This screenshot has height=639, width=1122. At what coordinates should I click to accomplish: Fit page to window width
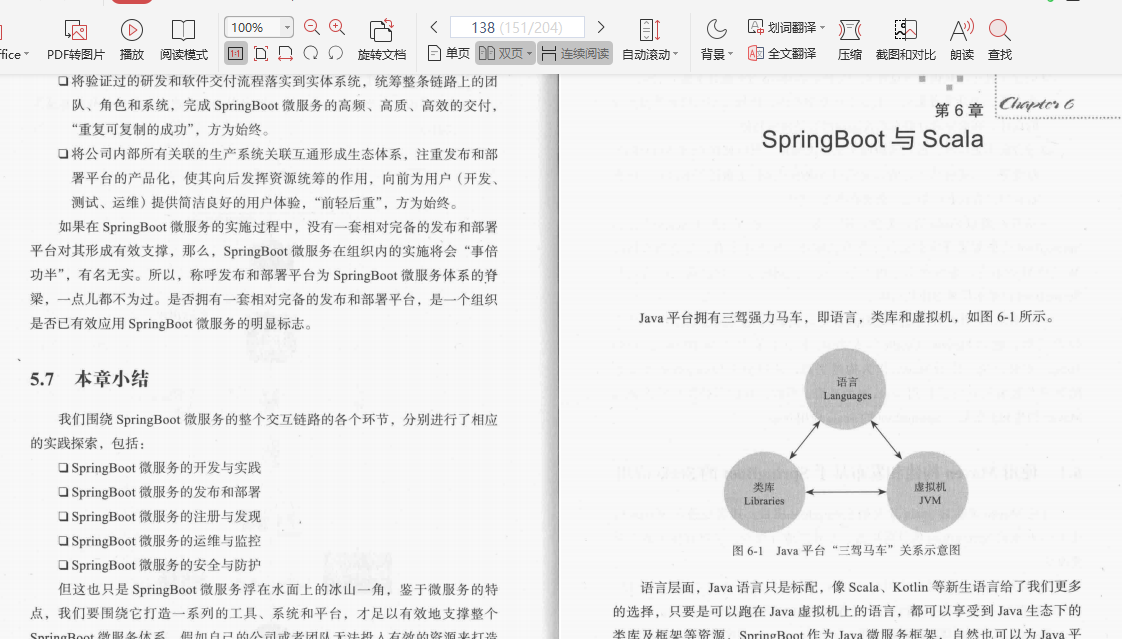click(x=286, y=54)
